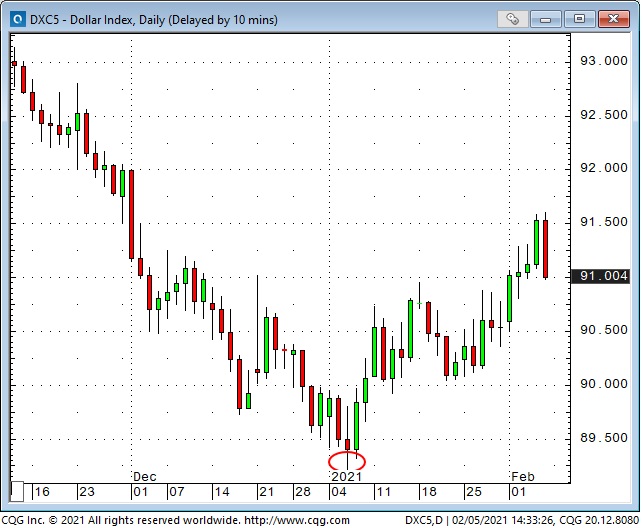Click the Feb month label on time axis

coord(523,477)
